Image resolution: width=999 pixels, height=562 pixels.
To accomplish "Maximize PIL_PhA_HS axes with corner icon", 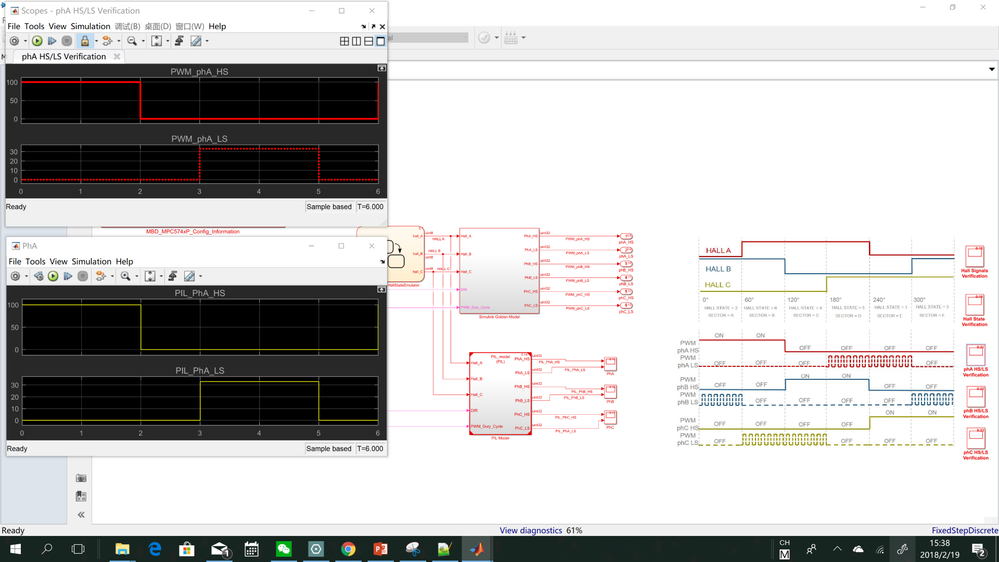I will 381,289.
